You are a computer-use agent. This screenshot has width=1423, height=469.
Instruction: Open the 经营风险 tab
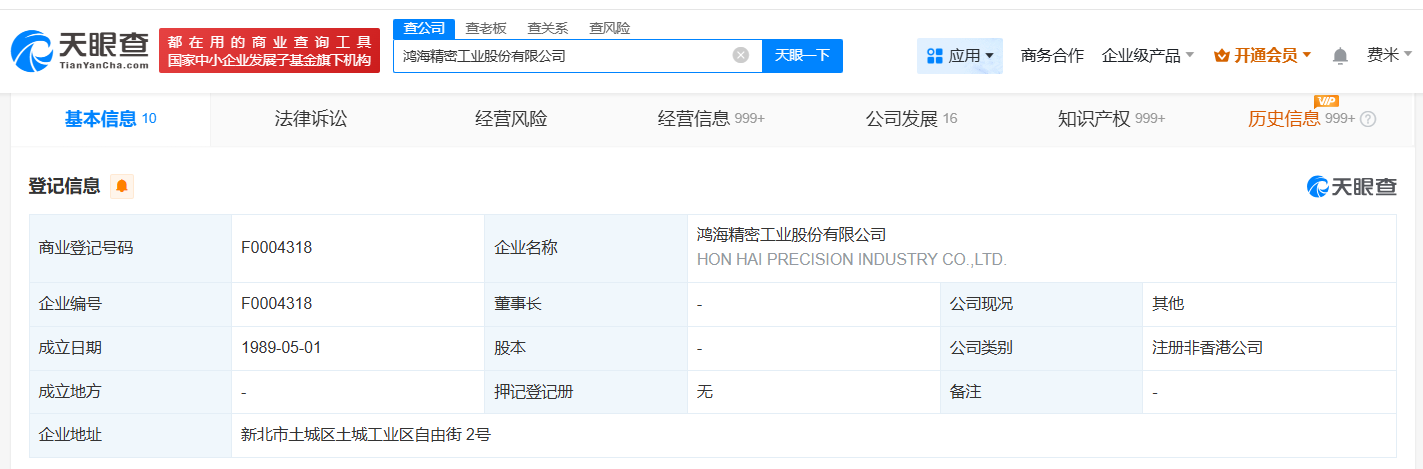511,119
